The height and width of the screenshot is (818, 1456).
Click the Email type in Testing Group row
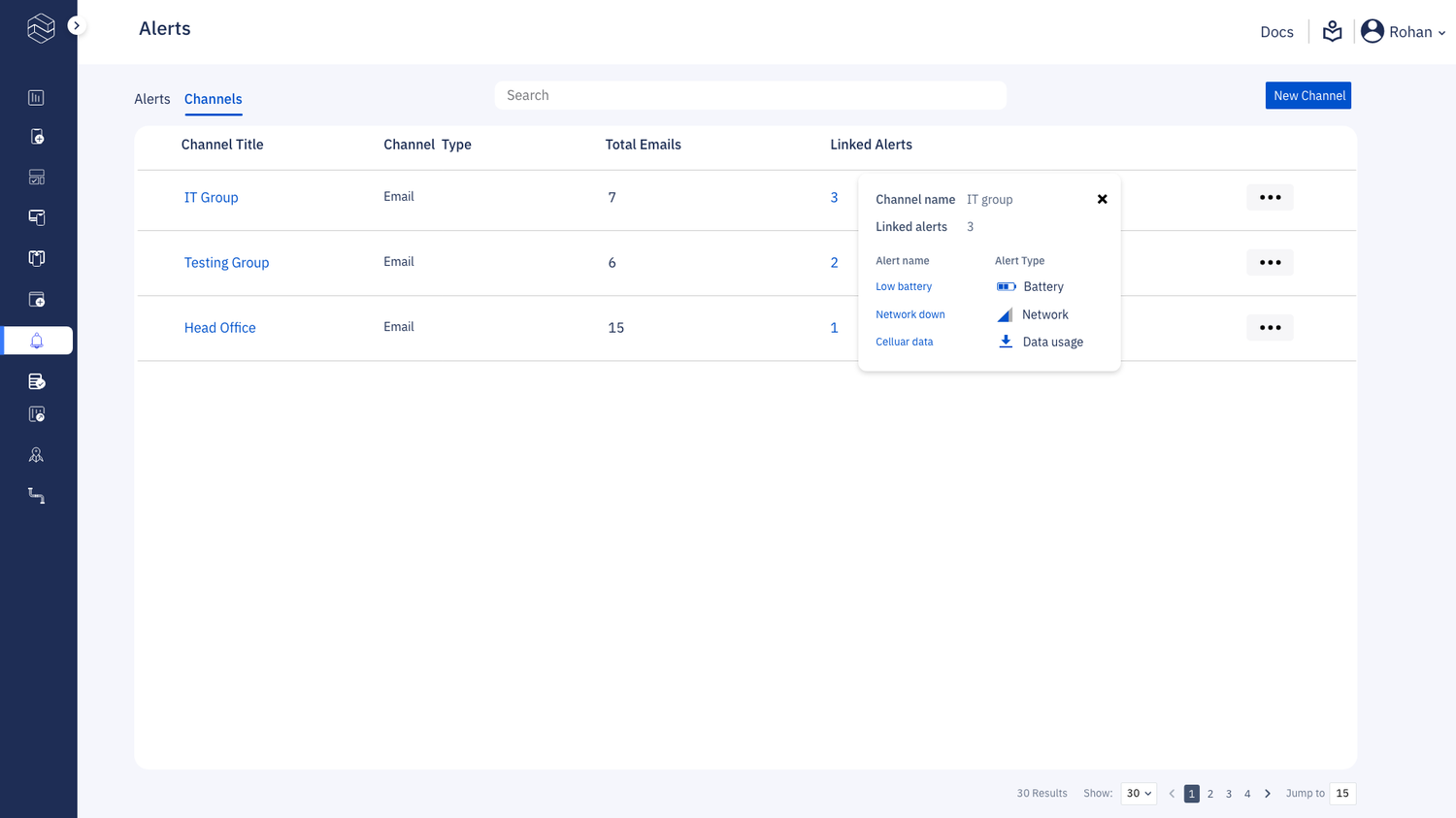(x=399, y=262)
